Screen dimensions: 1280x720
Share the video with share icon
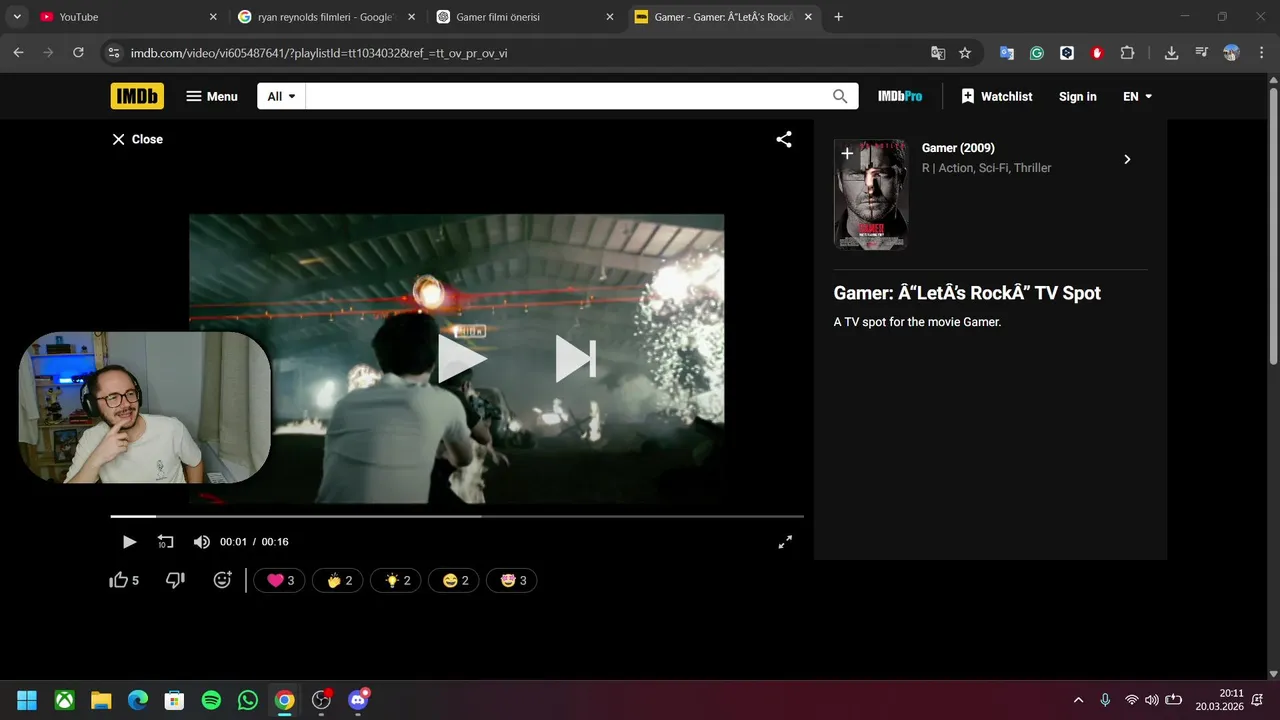click(784, 139)
